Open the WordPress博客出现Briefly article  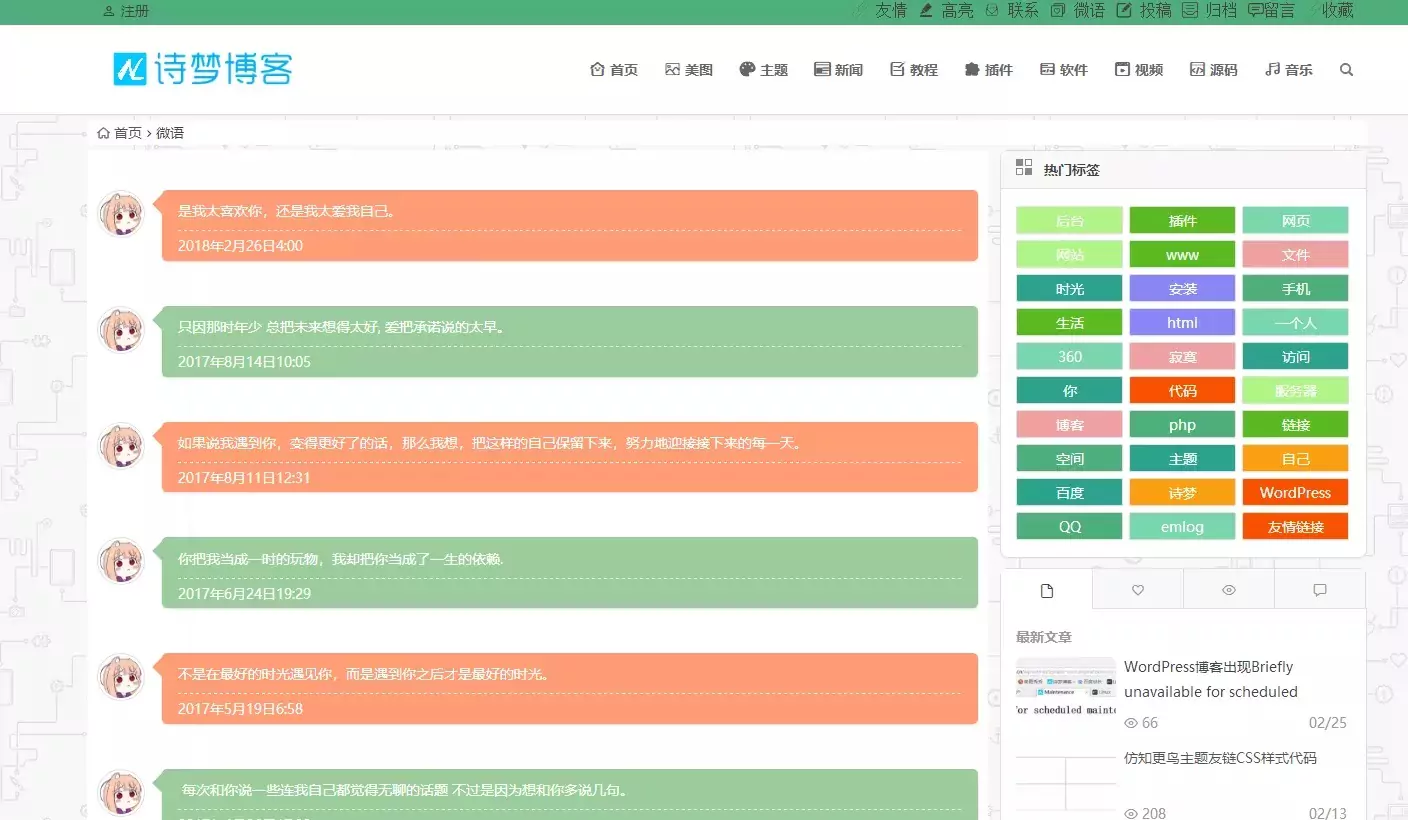tap(1211, 679)
